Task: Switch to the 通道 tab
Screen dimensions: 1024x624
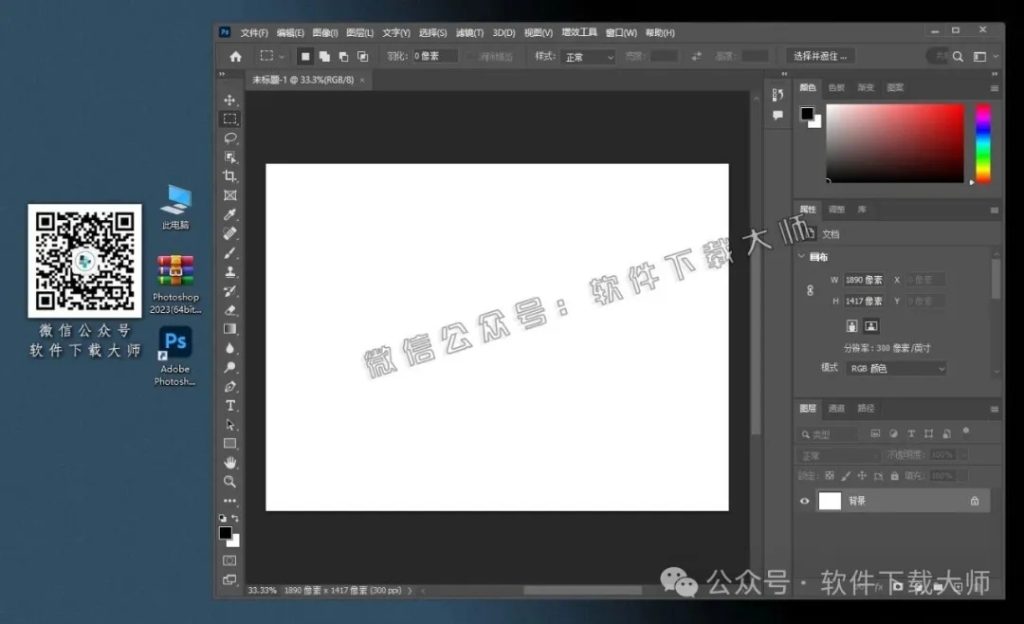Action: [x=837, y=409]
